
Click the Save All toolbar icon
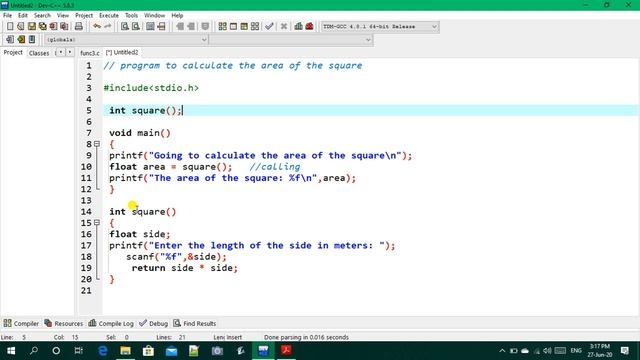[x=42, y=27]
